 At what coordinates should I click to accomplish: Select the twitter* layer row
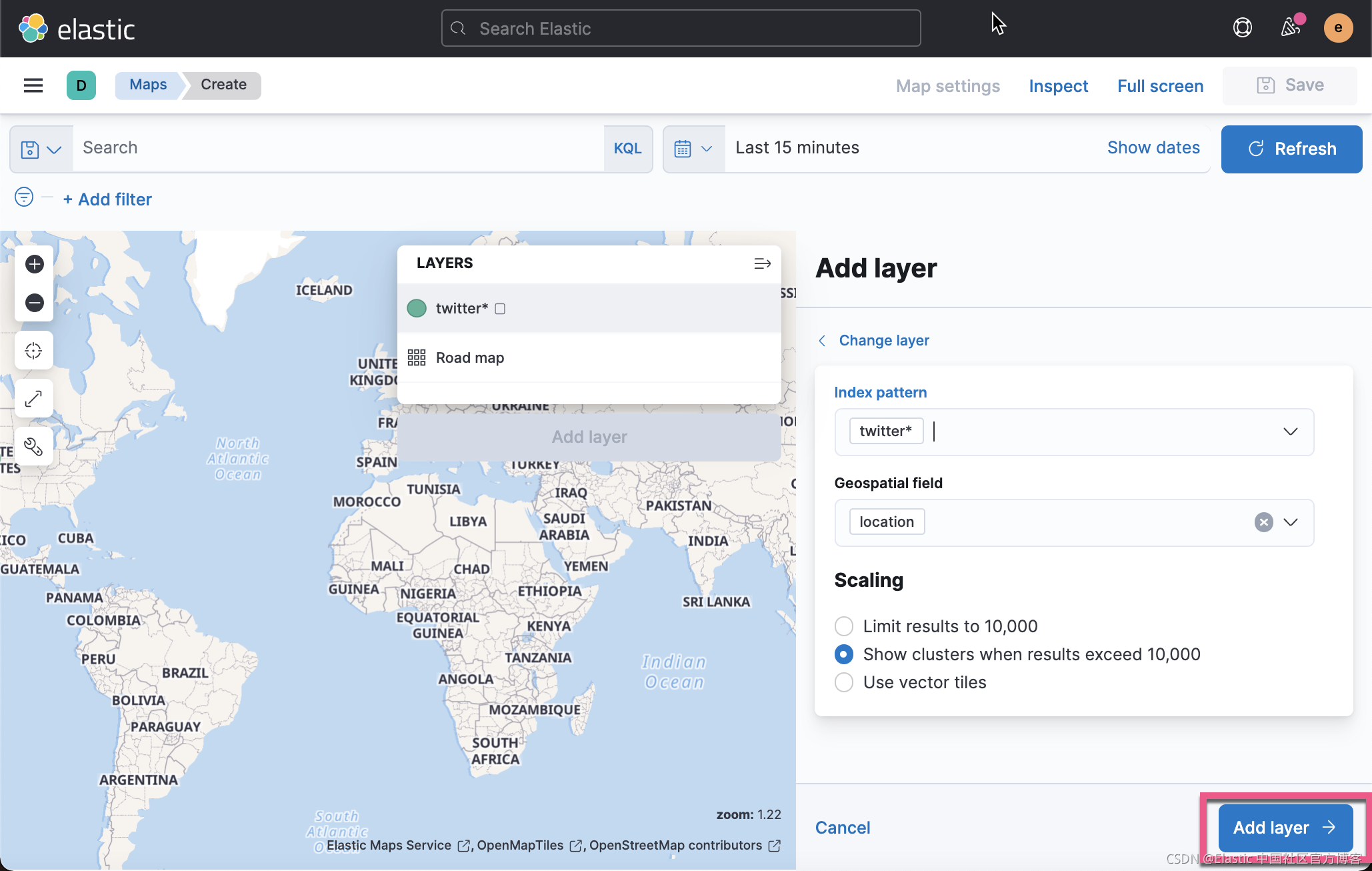pos(589,308)
